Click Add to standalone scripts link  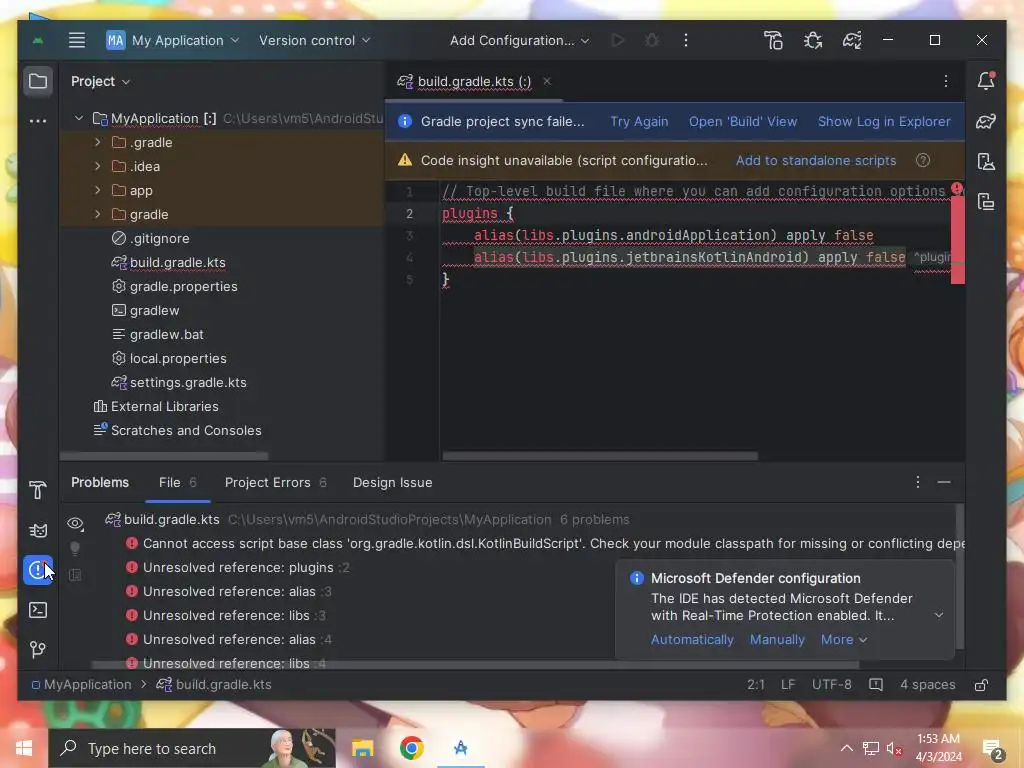tap(816, 161)
